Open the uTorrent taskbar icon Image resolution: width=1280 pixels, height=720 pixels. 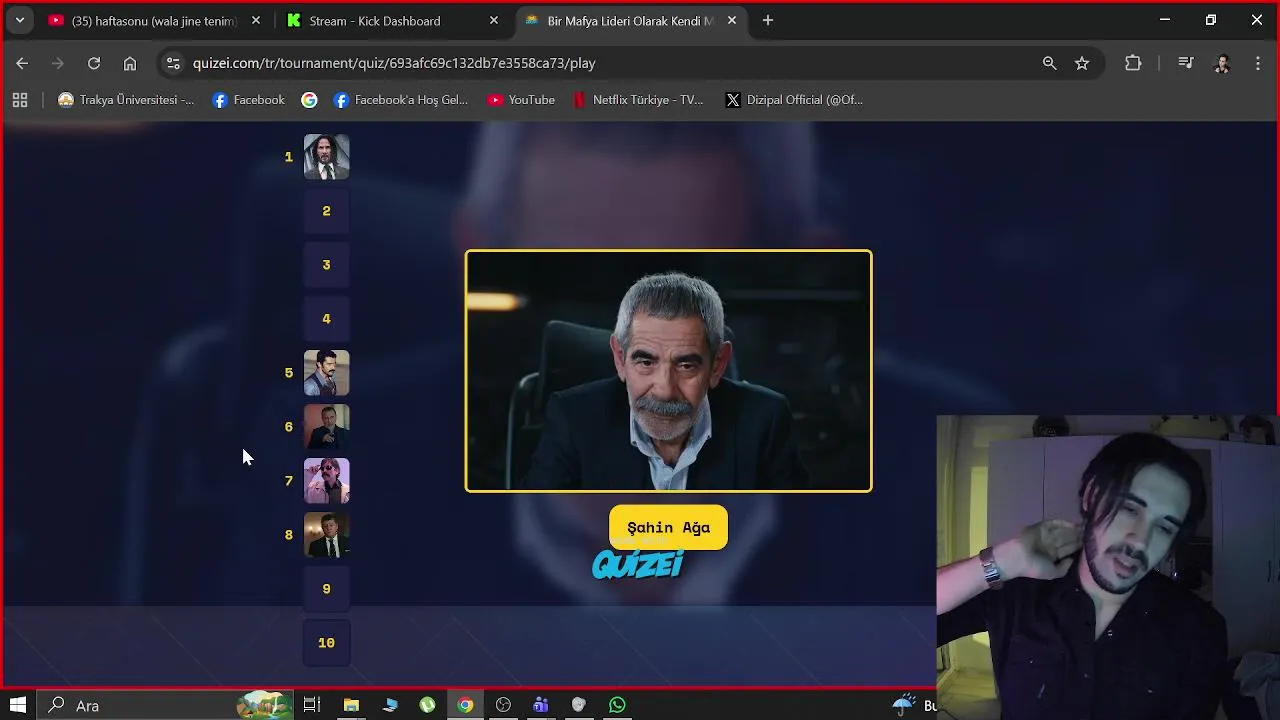point(427,705)
